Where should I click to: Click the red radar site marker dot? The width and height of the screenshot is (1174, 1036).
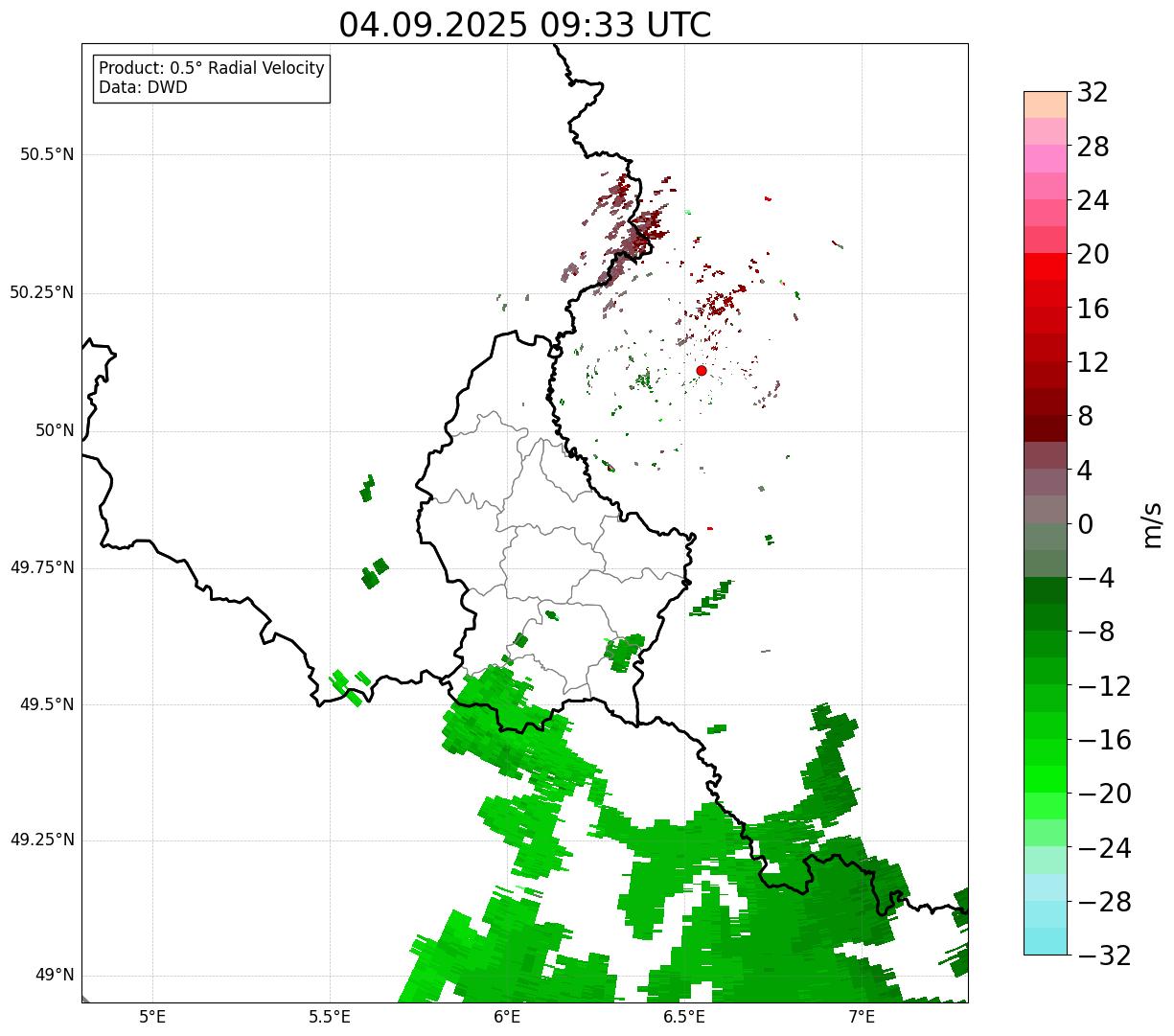(x=702, y=370)
